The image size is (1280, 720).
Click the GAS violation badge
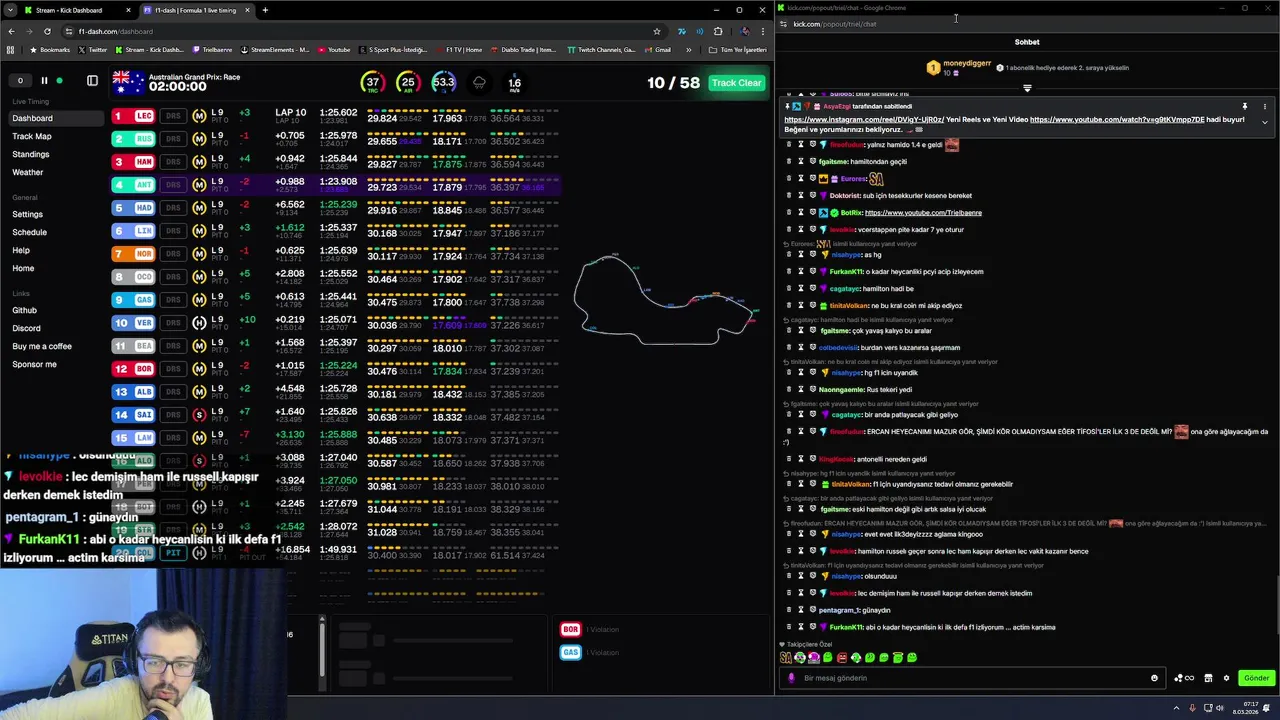(570, 652)
